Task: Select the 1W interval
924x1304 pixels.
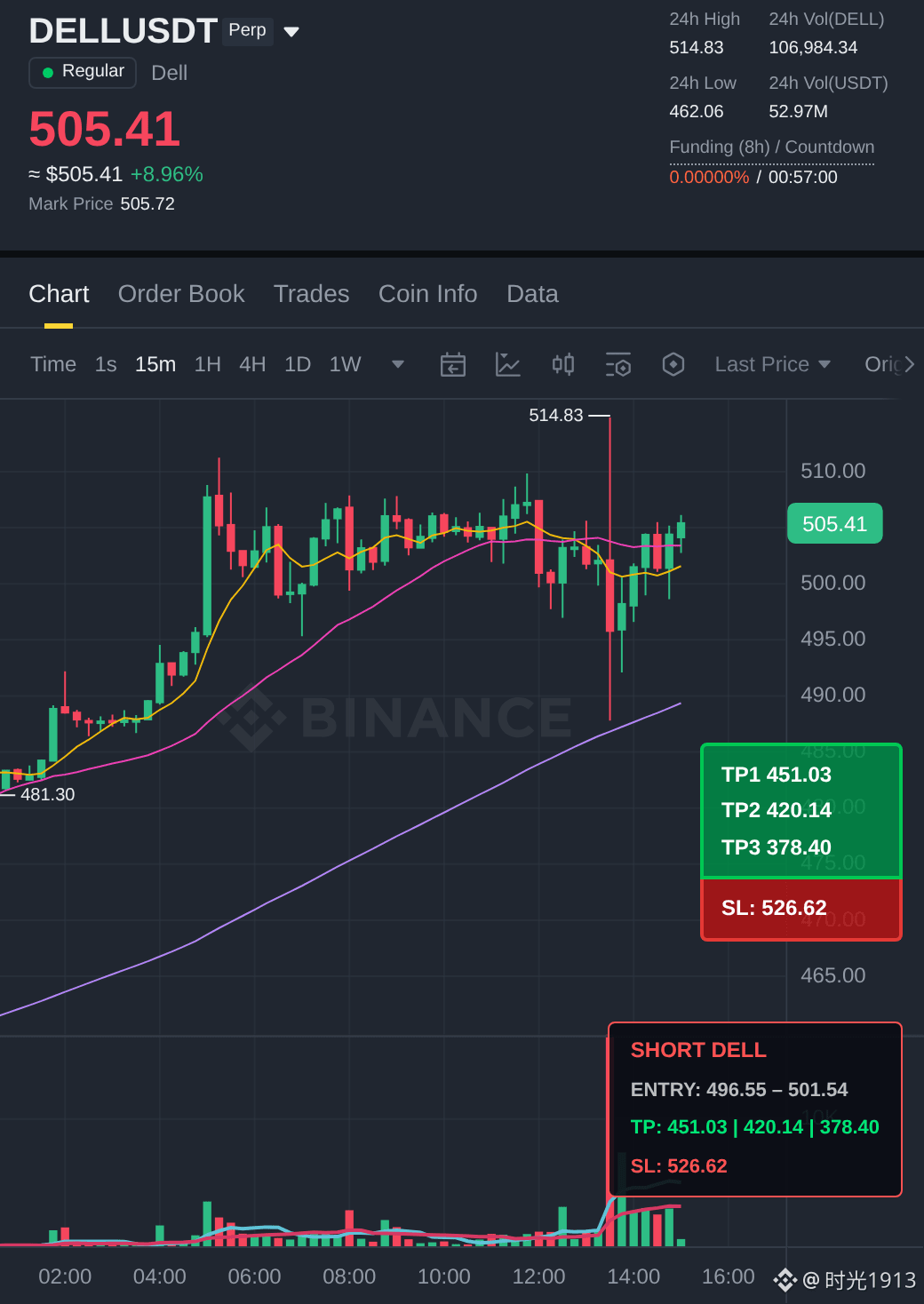Action: click(x=345, y=364)
